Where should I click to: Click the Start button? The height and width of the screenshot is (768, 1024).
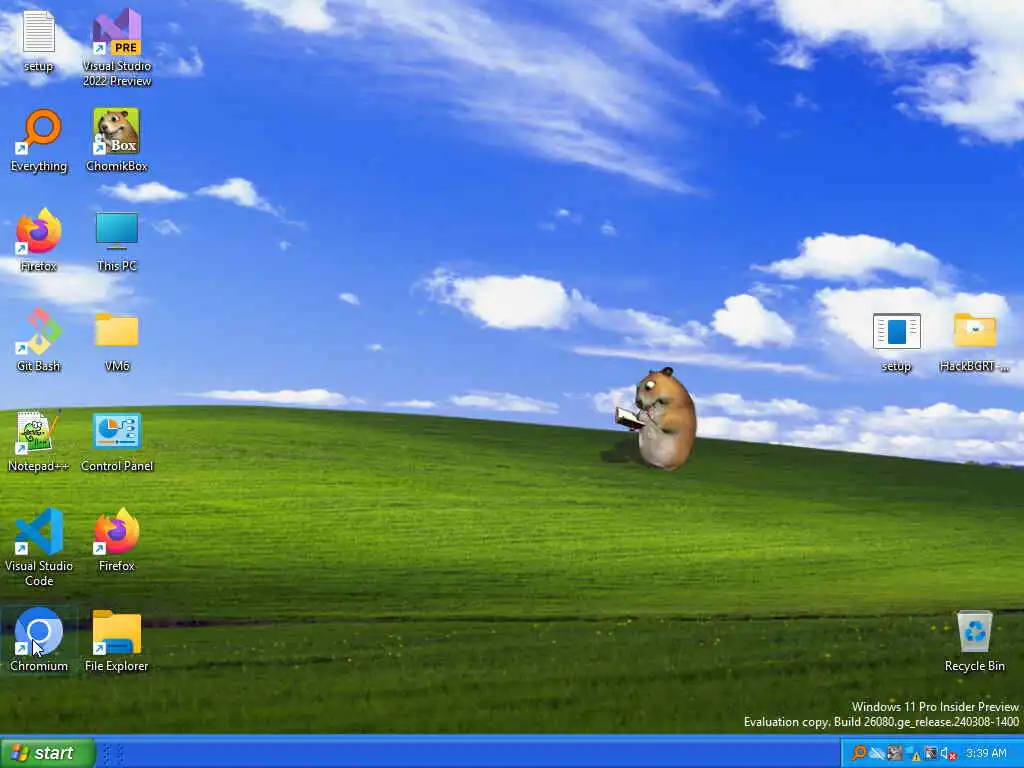[47, 753]
